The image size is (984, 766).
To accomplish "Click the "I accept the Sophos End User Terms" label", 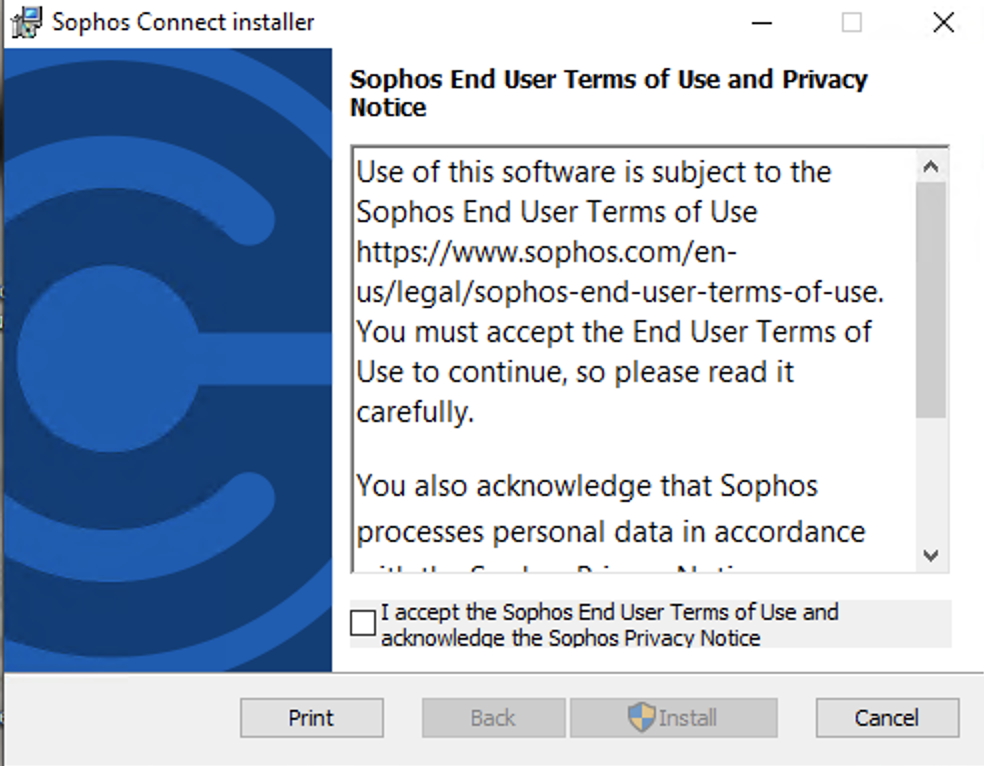I will (x=609, y=624).
